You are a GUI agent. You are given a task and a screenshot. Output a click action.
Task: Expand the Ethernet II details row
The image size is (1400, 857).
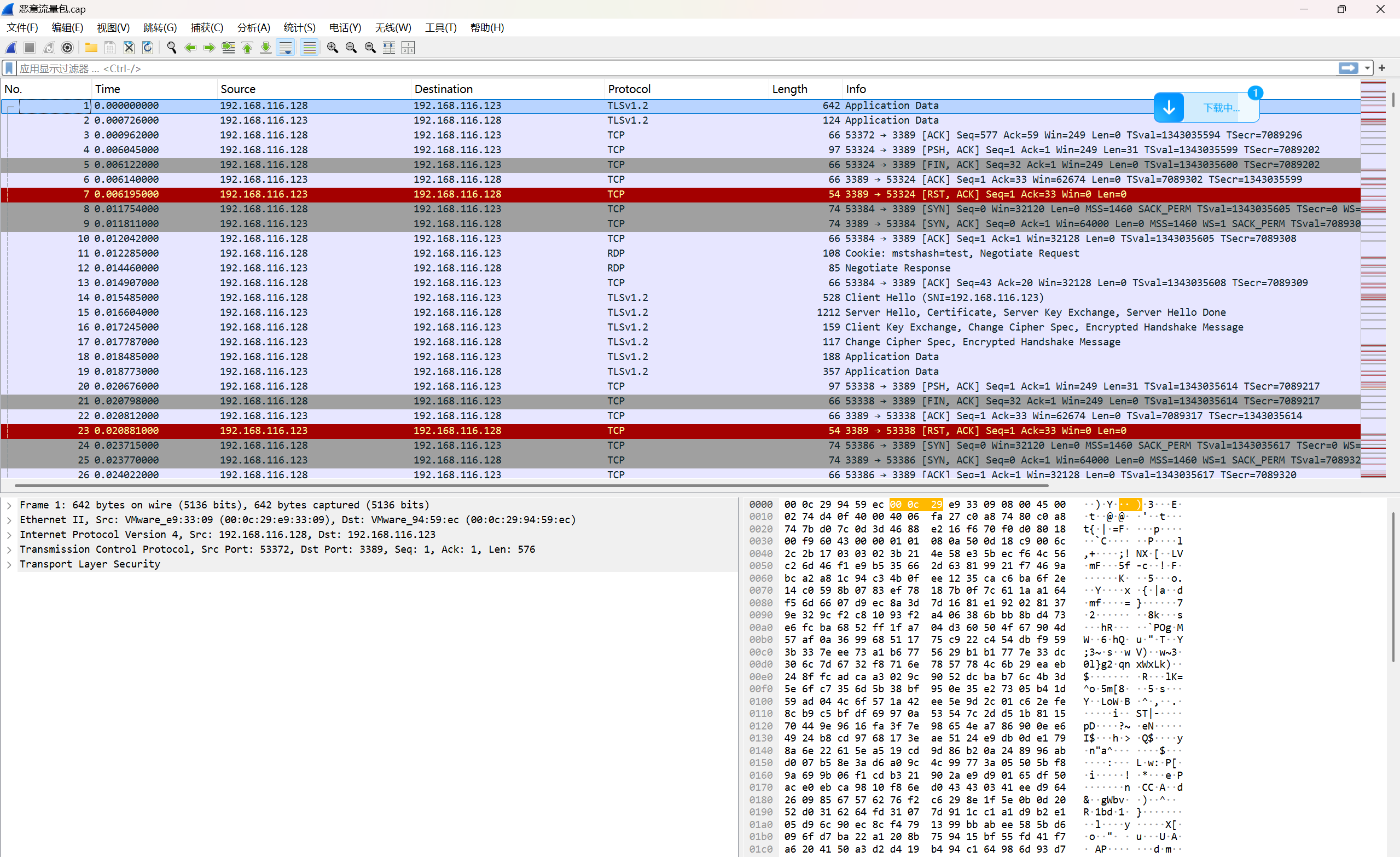tap(9, 519)
